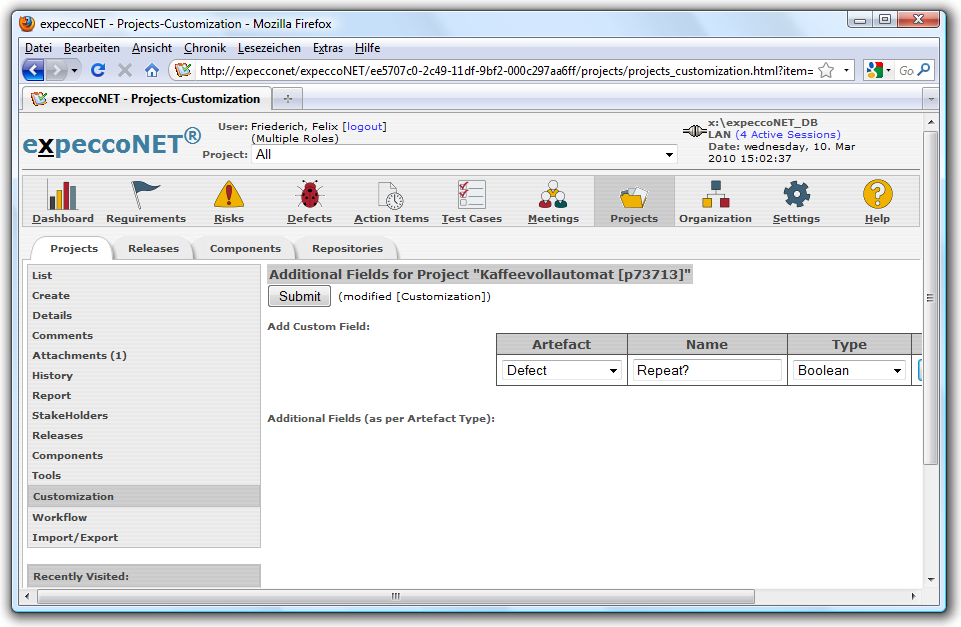Click the Name field containing Repeat?
This screenshot has width=961, height=627.
point(707,370)
